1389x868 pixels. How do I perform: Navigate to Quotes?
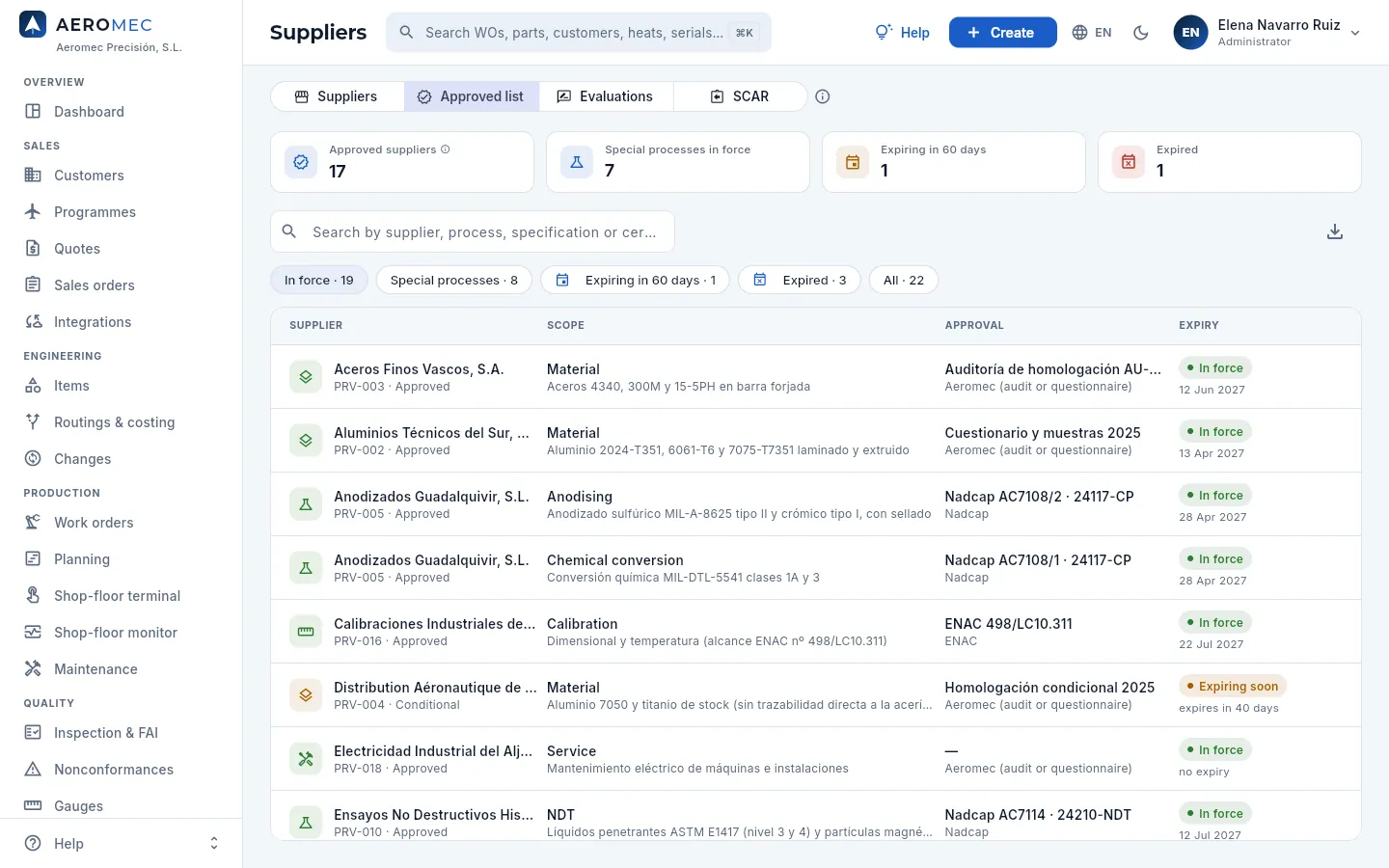(x=121, y=249)
